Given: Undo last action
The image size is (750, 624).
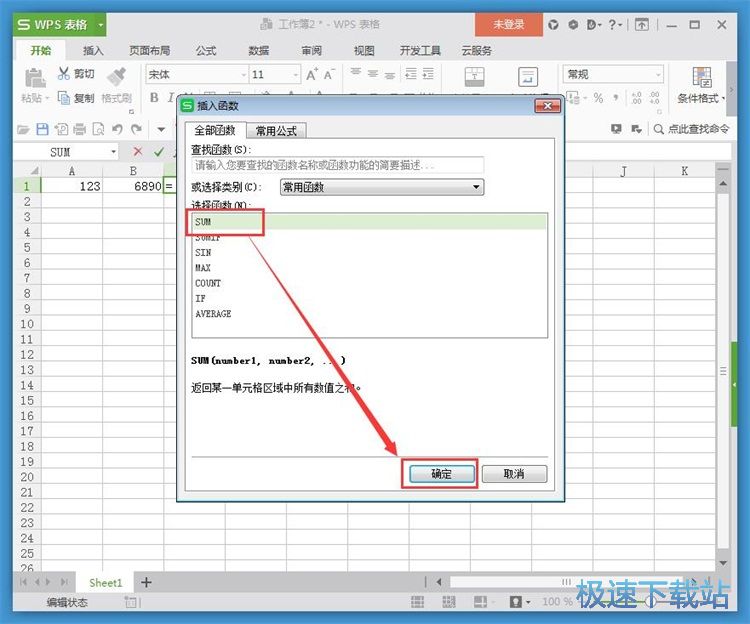Looking at the screenshot, I should (x=117, y=129).
